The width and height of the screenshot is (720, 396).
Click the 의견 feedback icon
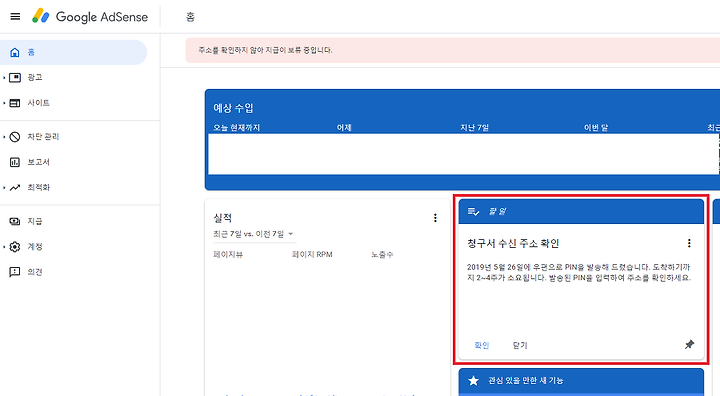(15, 272)
